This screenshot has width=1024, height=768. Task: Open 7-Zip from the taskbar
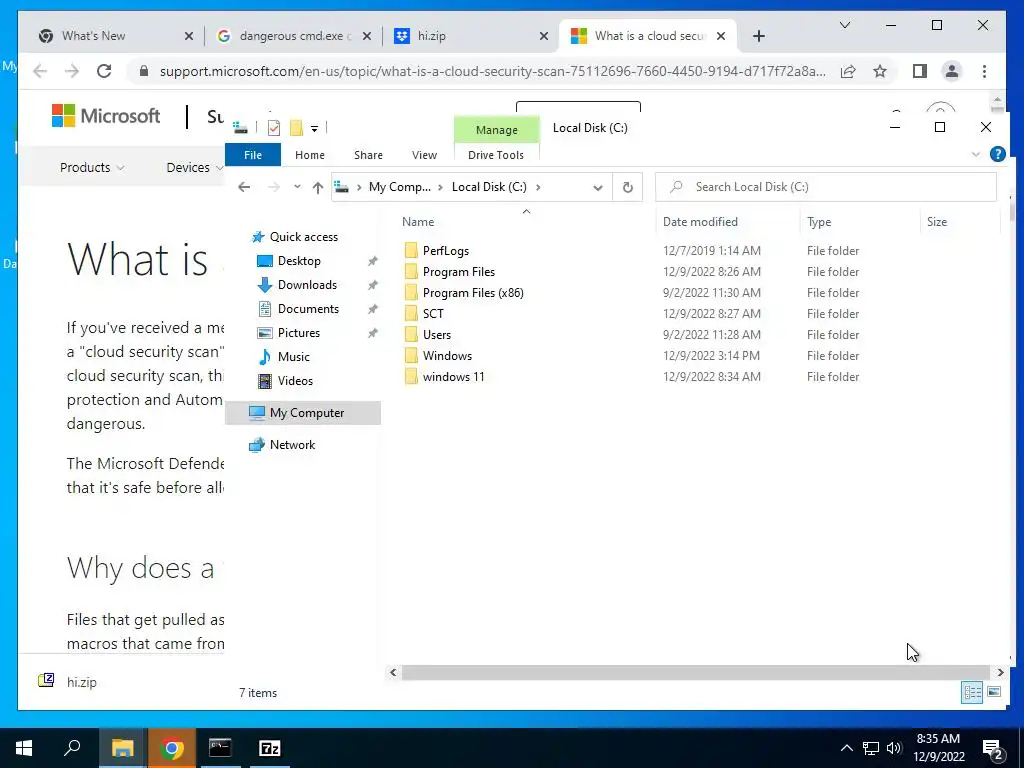point(269,748)
